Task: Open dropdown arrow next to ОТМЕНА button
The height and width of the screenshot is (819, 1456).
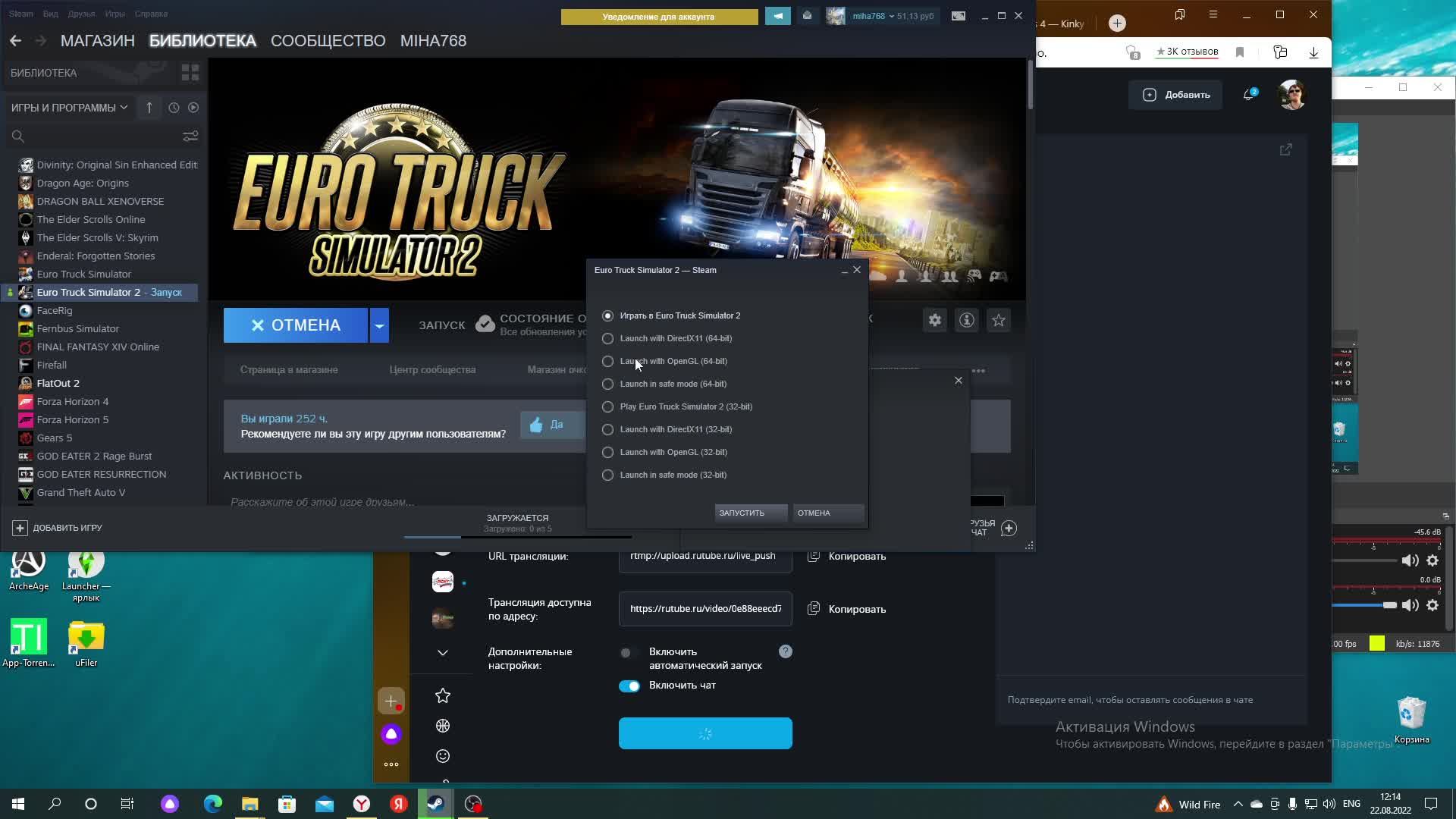Action: click(379, 325)
